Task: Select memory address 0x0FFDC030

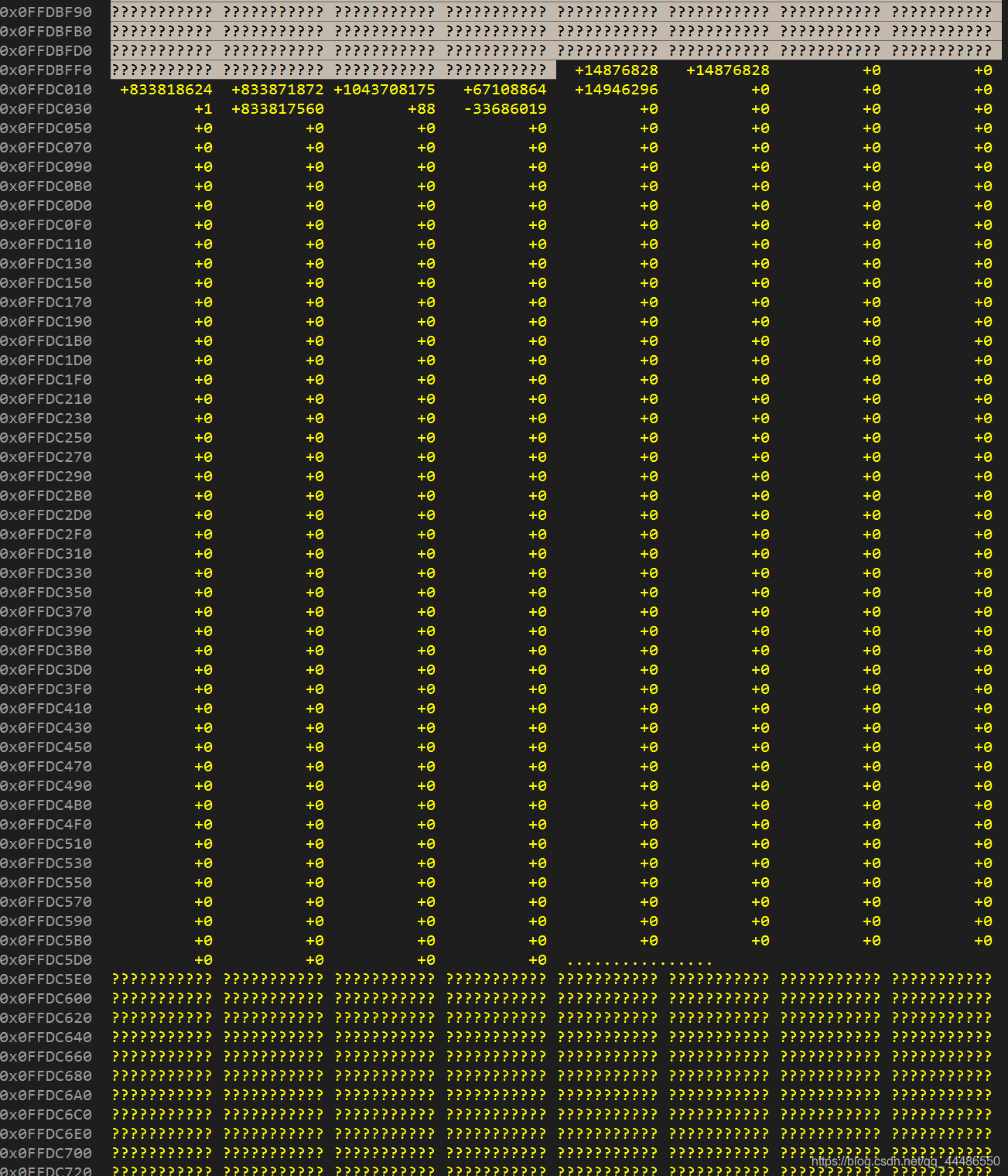Action: [46, 109]
